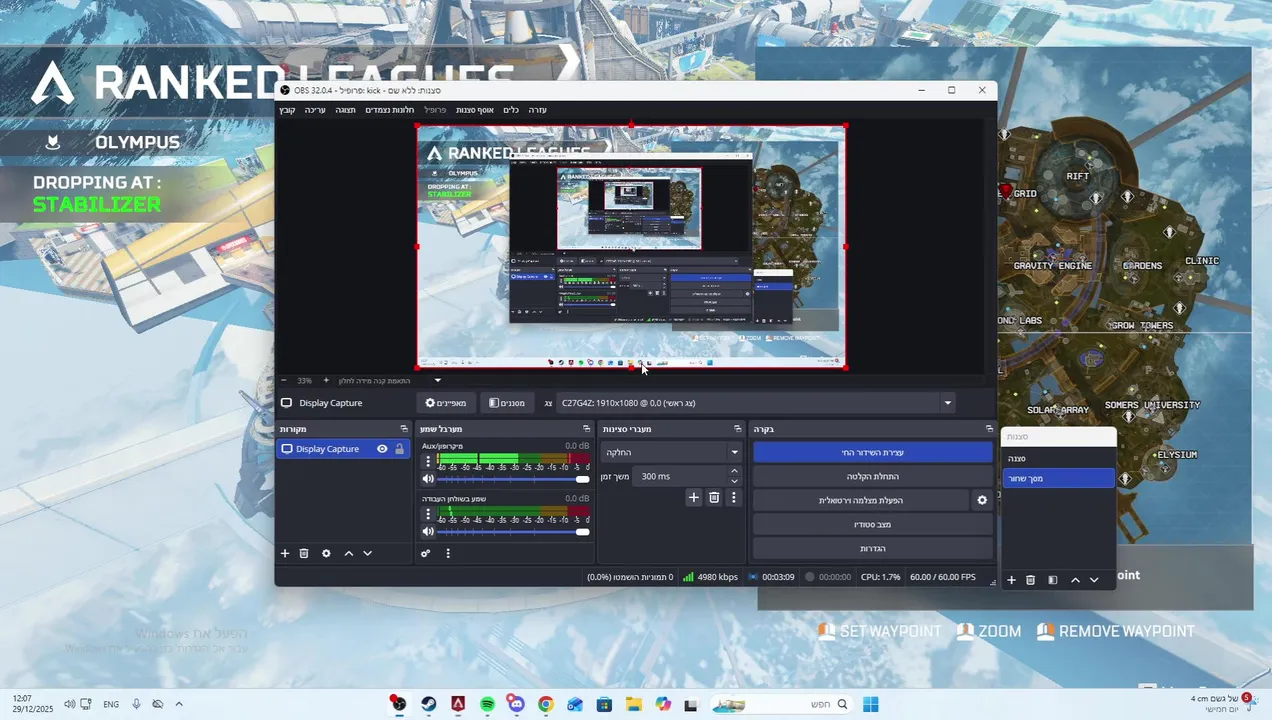The image size is (1272, 720).
Task: Zoom out preview with minus icon
Action: click(x=284, y=380)
